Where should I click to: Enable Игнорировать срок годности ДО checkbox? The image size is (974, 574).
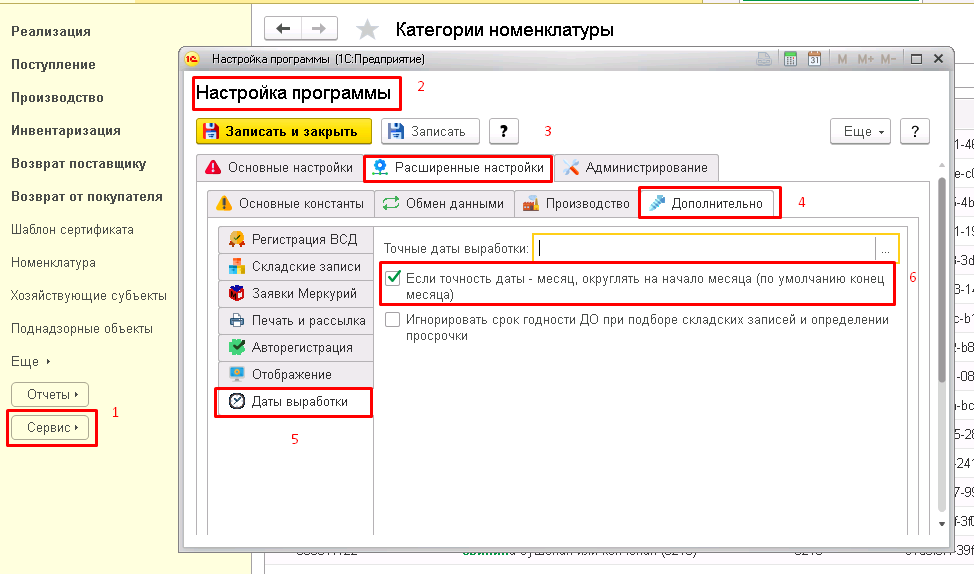pos(393,319)
